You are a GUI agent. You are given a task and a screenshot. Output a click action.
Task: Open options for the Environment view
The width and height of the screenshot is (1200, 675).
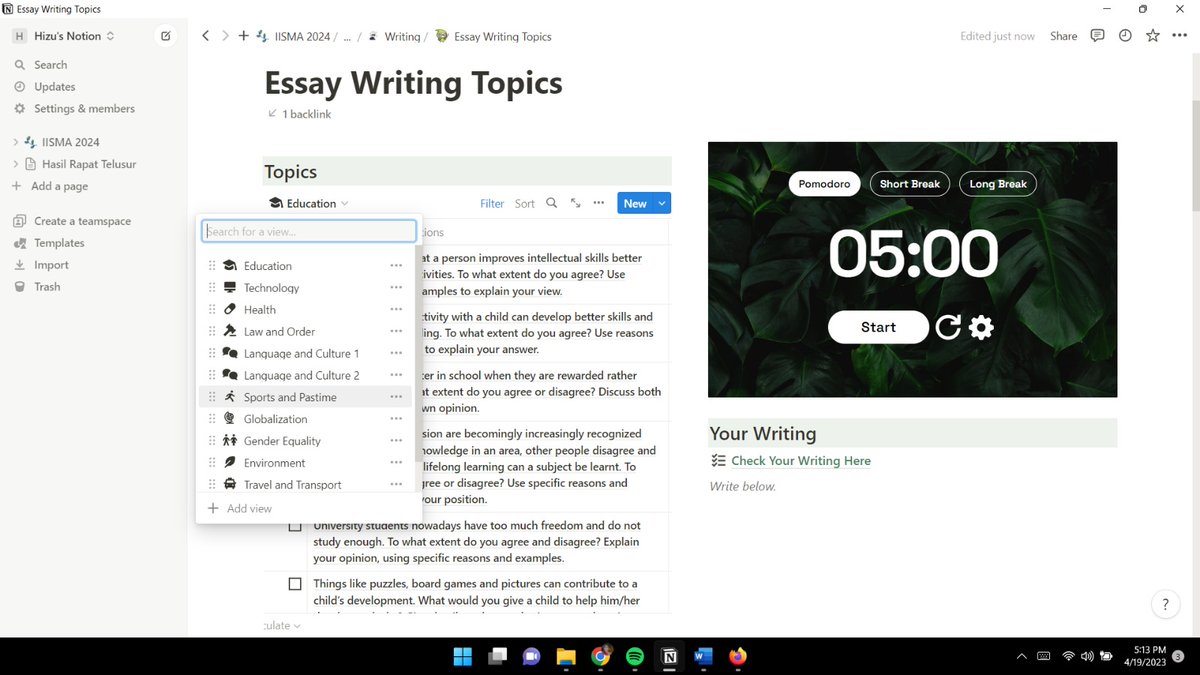(397, 463)
